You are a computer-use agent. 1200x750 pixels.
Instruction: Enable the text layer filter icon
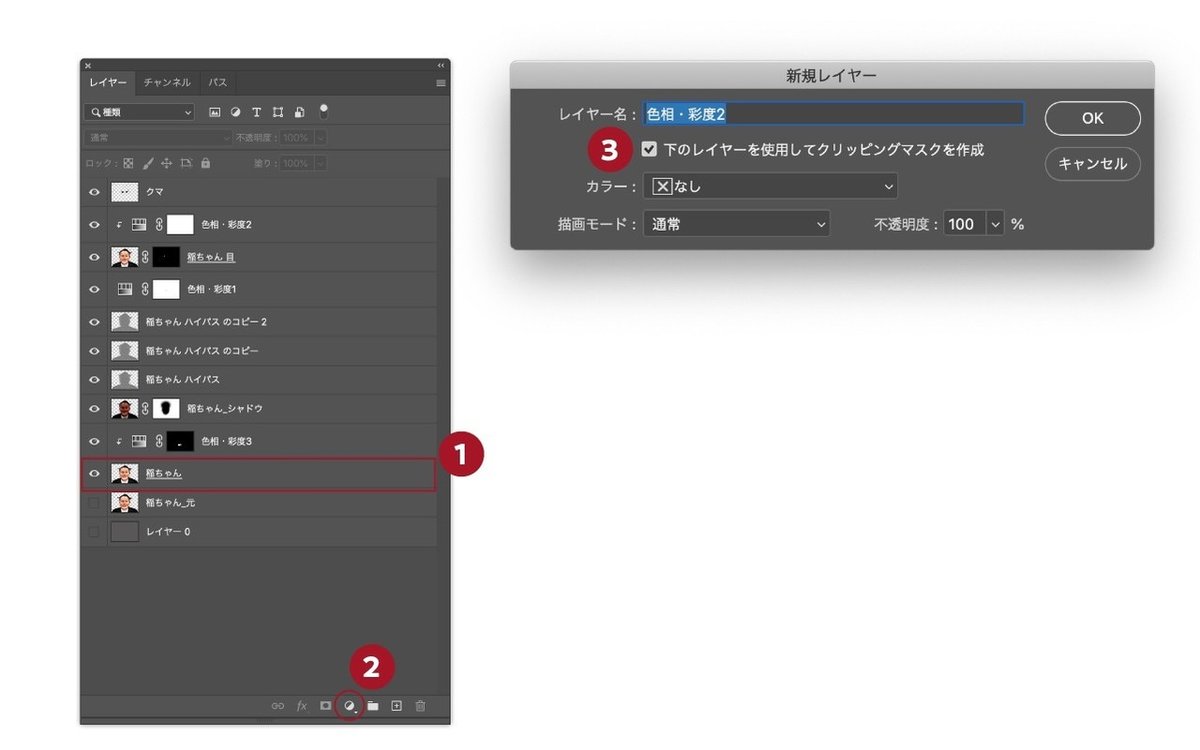[257, 112]
